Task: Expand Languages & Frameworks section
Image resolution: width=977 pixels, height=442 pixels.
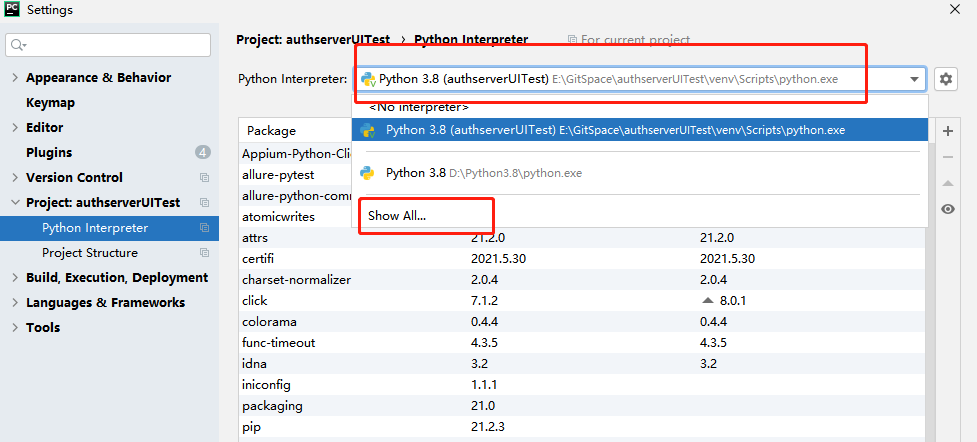Action: (x=16, y=302)
